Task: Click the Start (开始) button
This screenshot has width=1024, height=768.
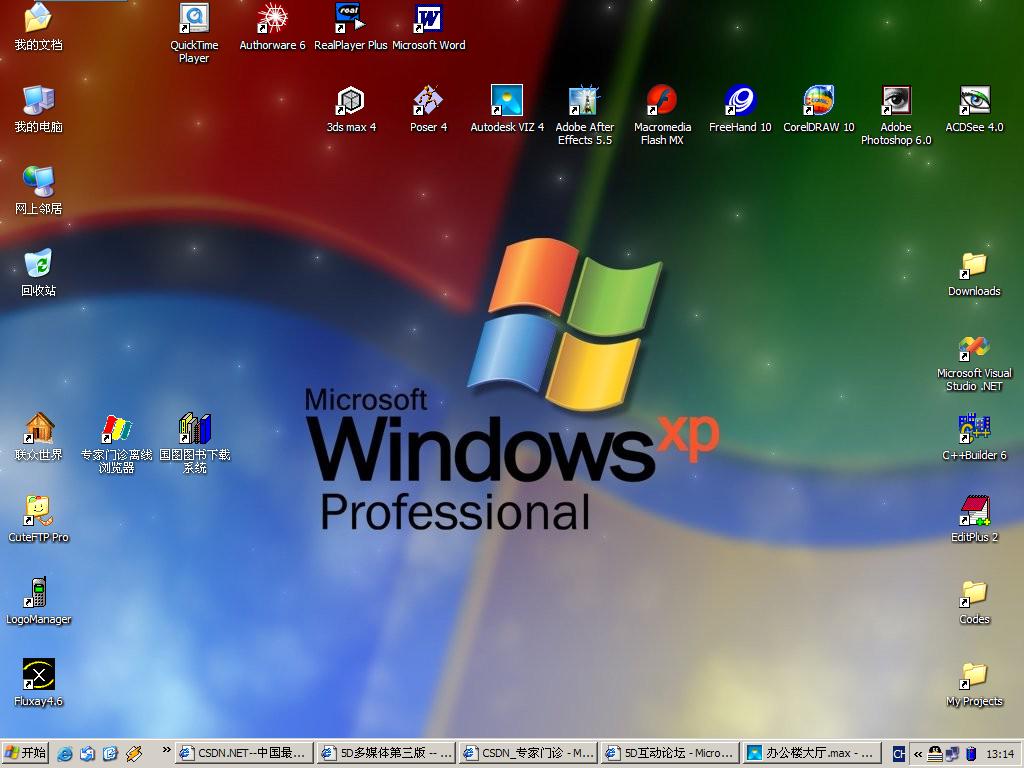Action: [x=26, y=753]
